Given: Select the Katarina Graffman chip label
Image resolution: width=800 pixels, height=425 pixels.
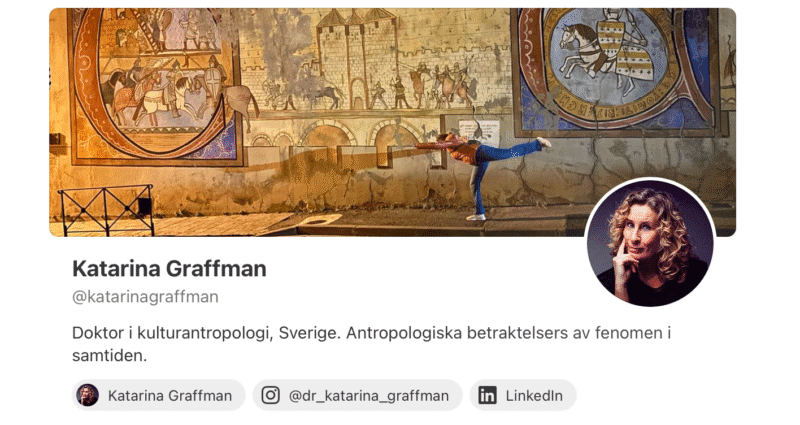Looking at the screenshot, I should tap(170, 395).
